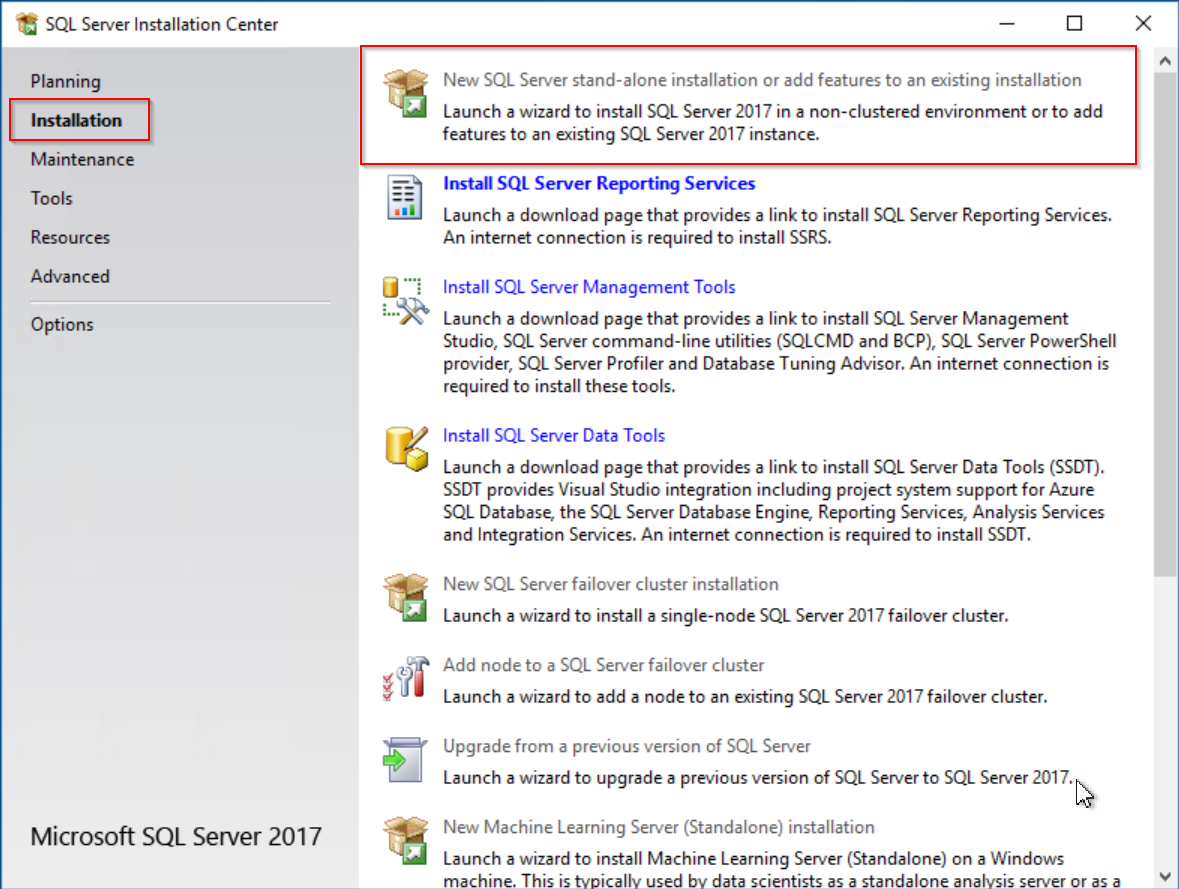Launch Install SQL Server Data Tools link
Image resolution: width=1179 pixels, height=889 pixels.
click(x=554, y=435)
